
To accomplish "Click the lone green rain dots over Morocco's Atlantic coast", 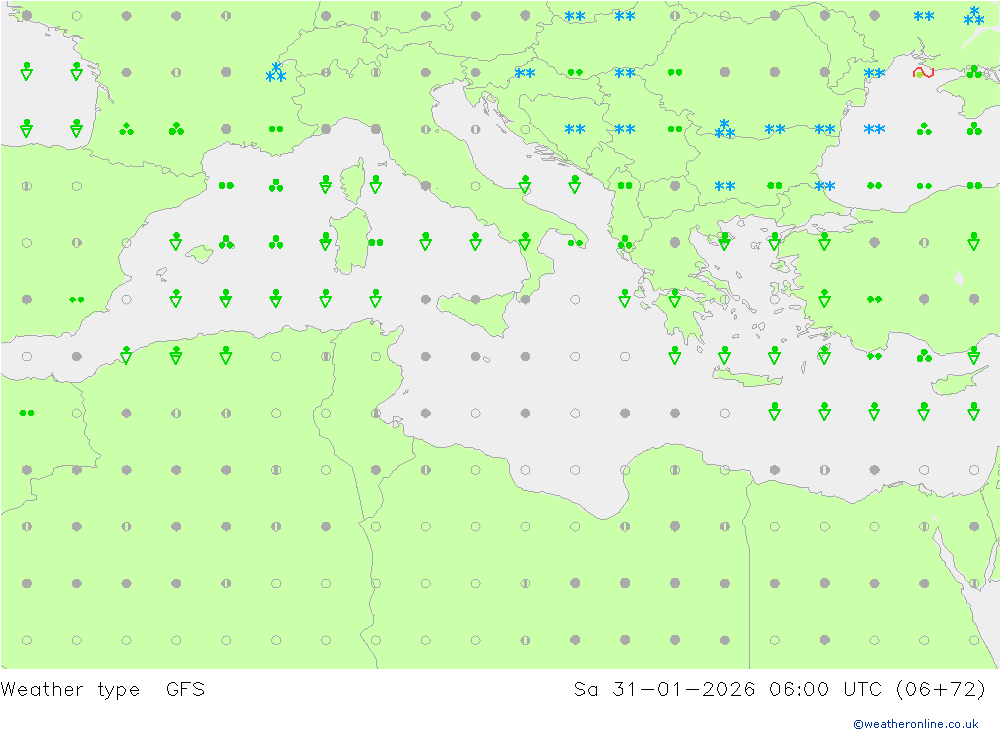I will tap(27, 413).
